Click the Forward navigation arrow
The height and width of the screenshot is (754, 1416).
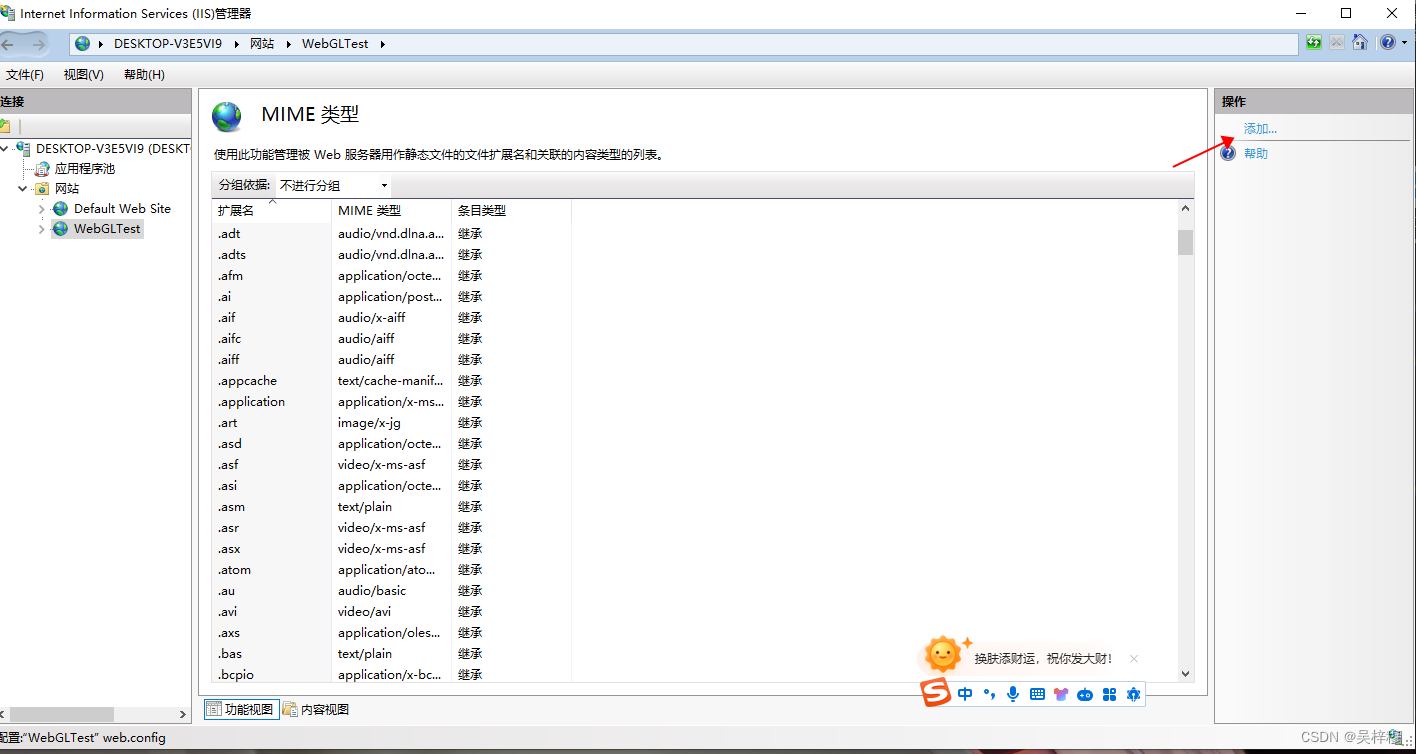coord(38,44)
